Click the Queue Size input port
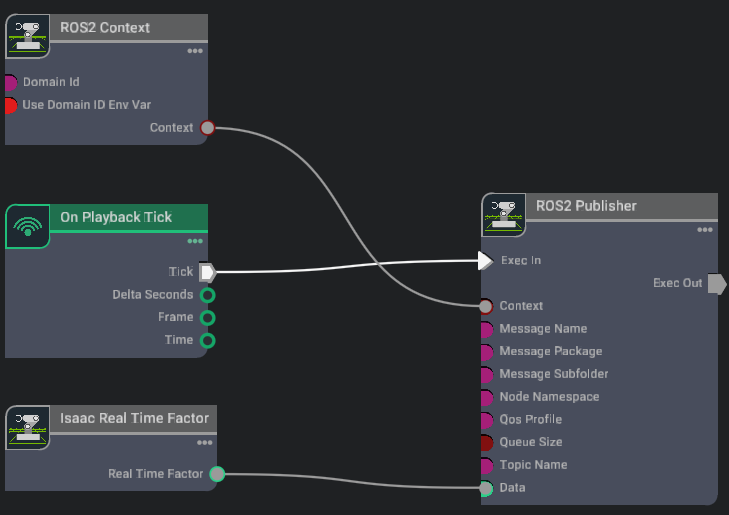The width and height of the screenshot is (729, 515). pos(486,442)
